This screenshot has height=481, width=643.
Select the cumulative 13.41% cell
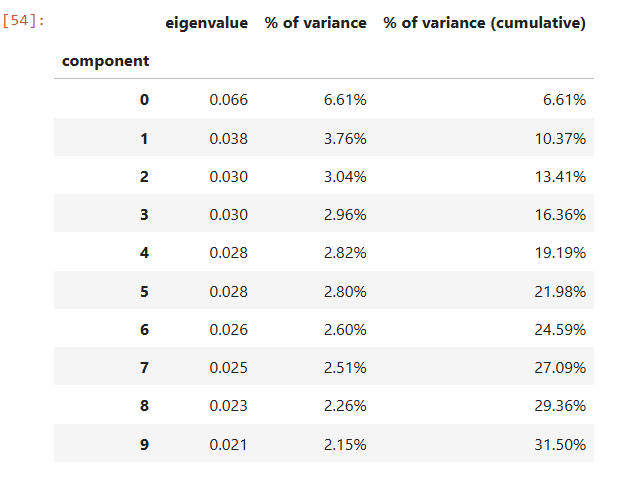(x=560, y=176)
